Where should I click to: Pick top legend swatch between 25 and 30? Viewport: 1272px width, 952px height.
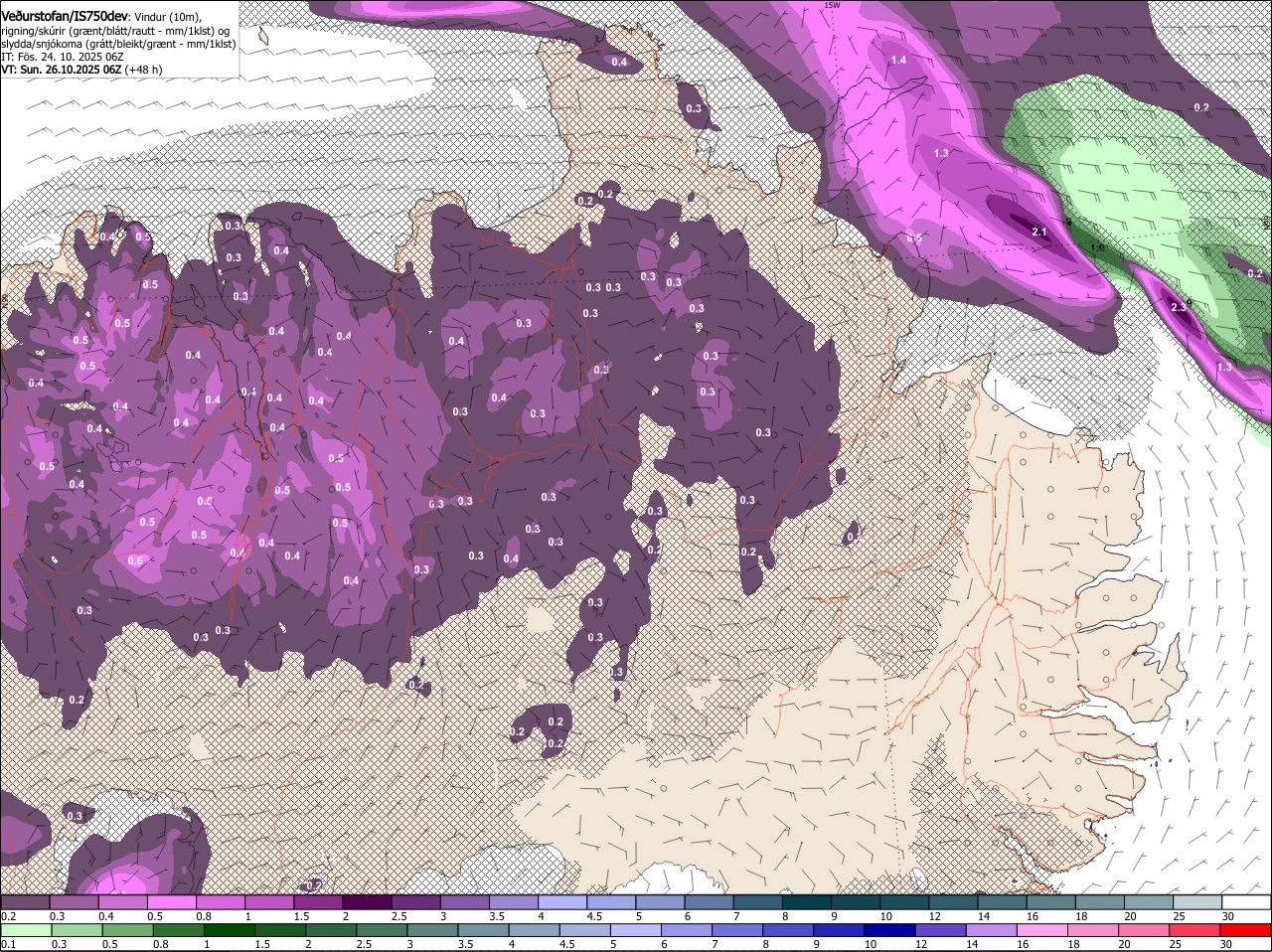click(x=1197, y=901)
